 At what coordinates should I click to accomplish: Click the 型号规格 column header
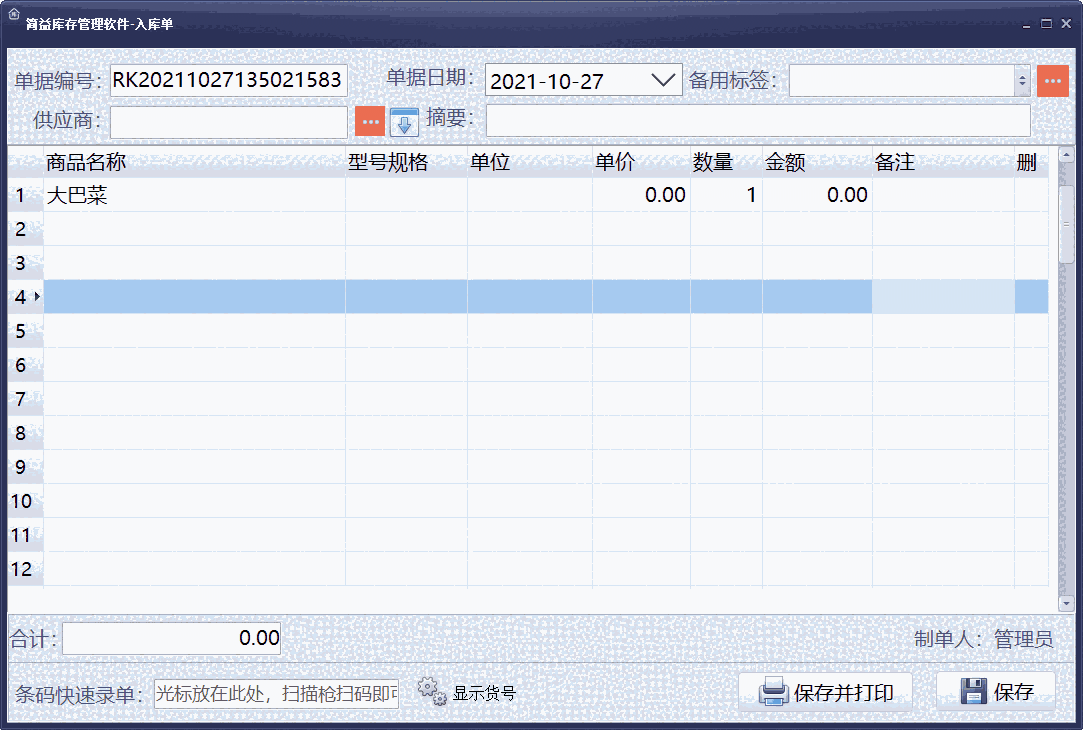point(406,162)
